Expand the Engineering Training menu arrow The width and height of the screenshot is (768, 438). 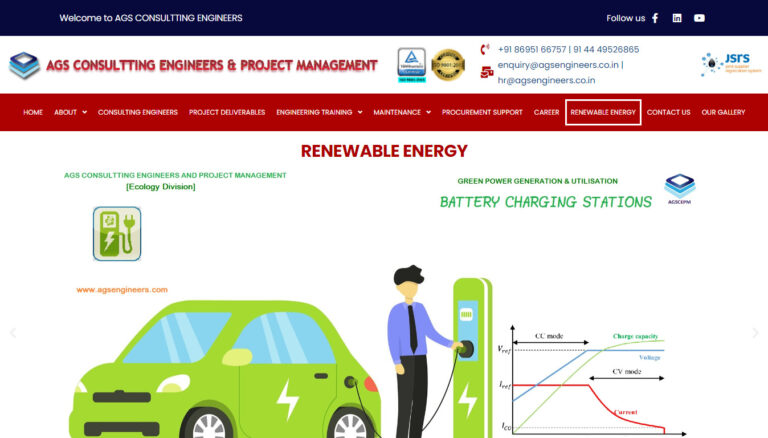tap(360, 112)
